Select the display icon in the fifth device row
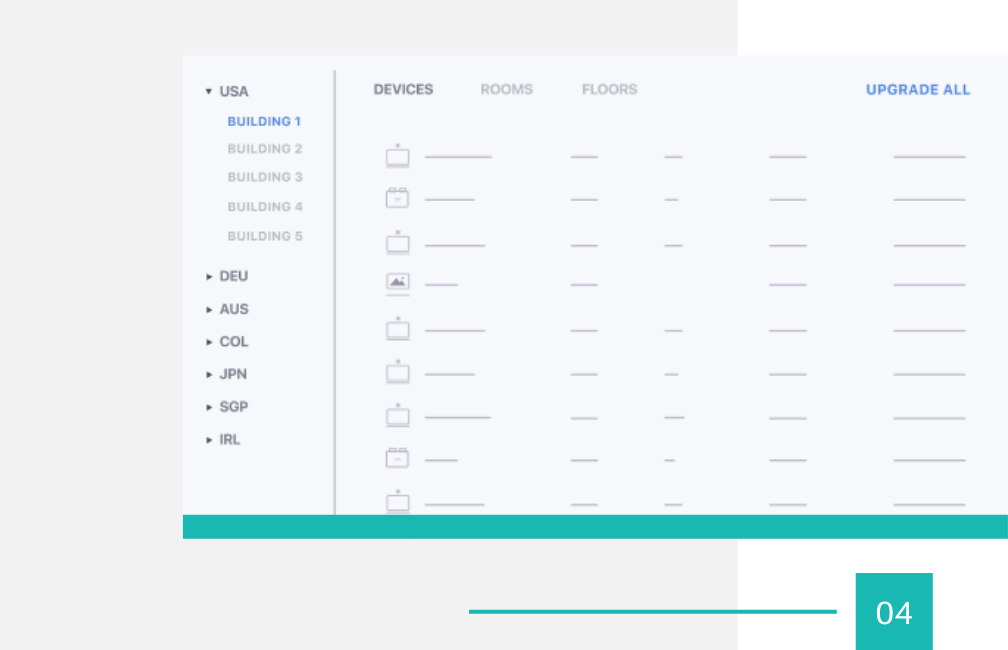This screenshot has height=650, width=1008. click(398, 329)
